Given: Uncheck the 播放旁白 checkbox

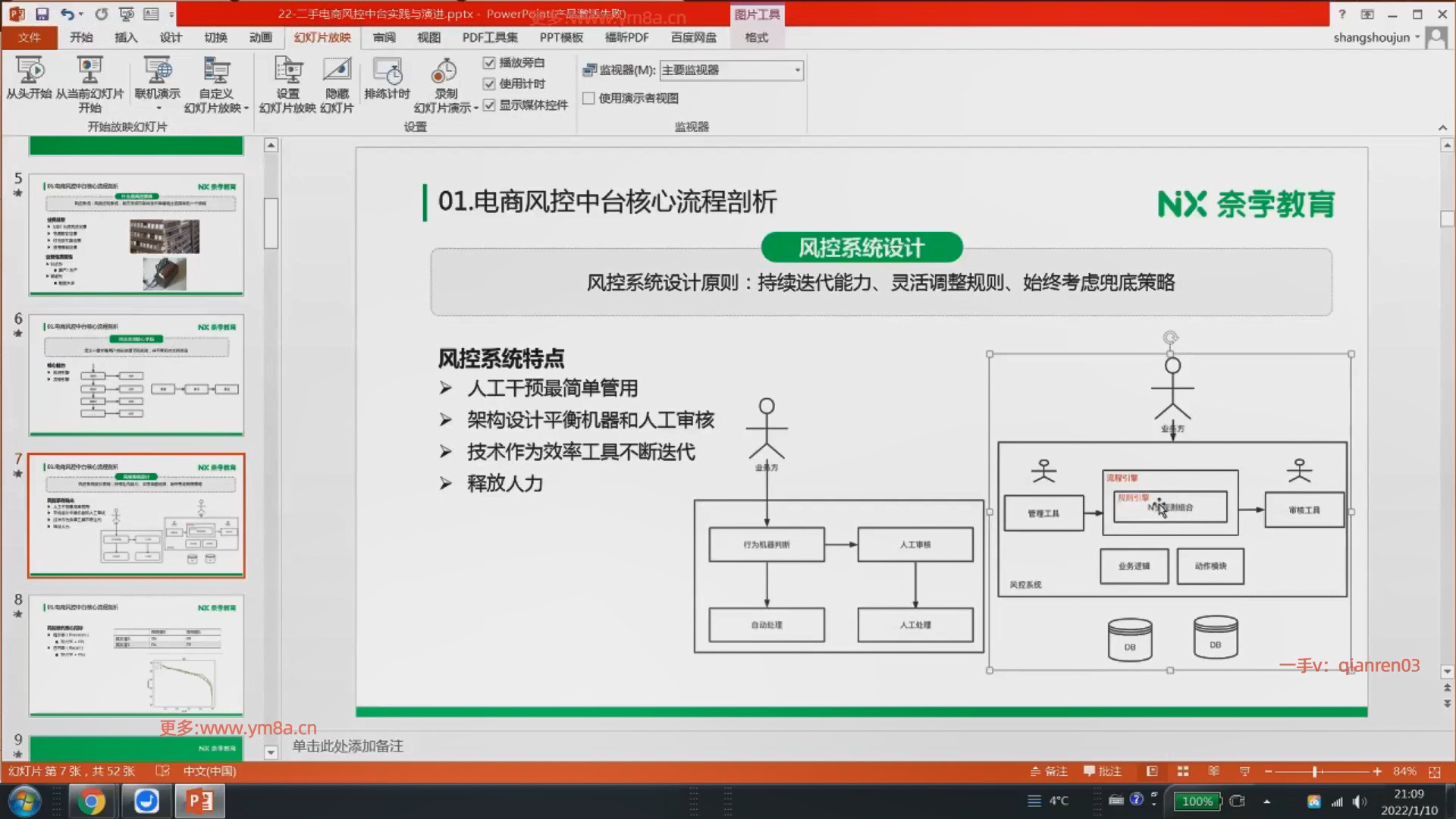Looking at the screenshot, I should click(x=489, y=63).
